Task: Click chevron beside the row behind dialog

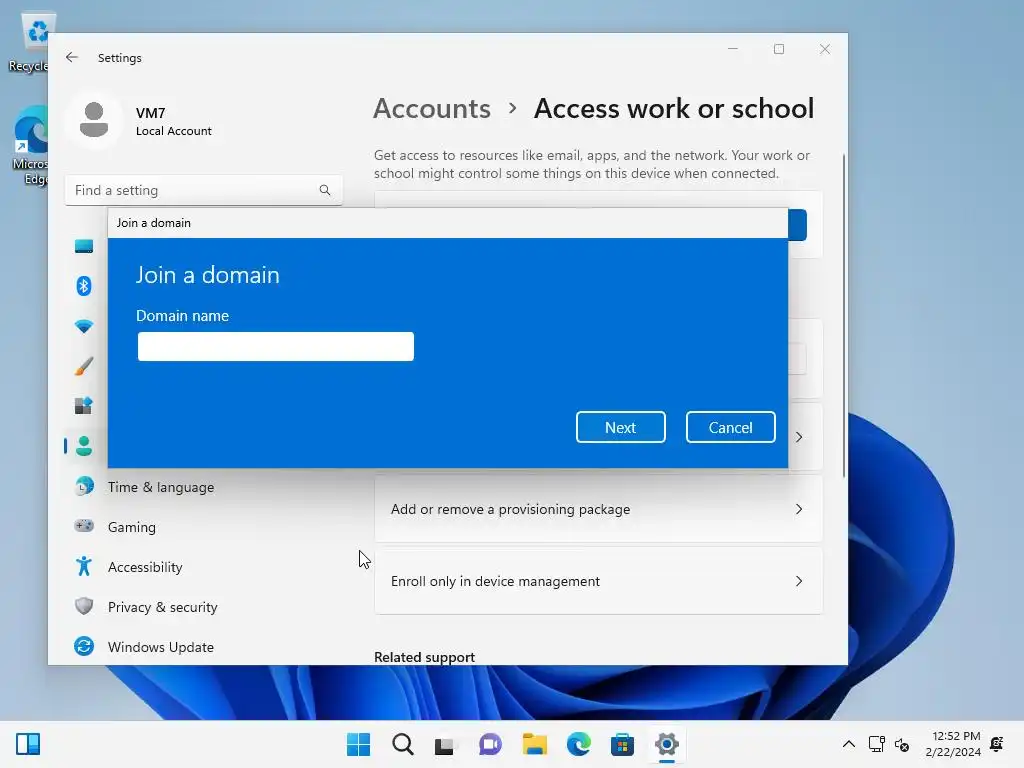Action: pos(799,437)
